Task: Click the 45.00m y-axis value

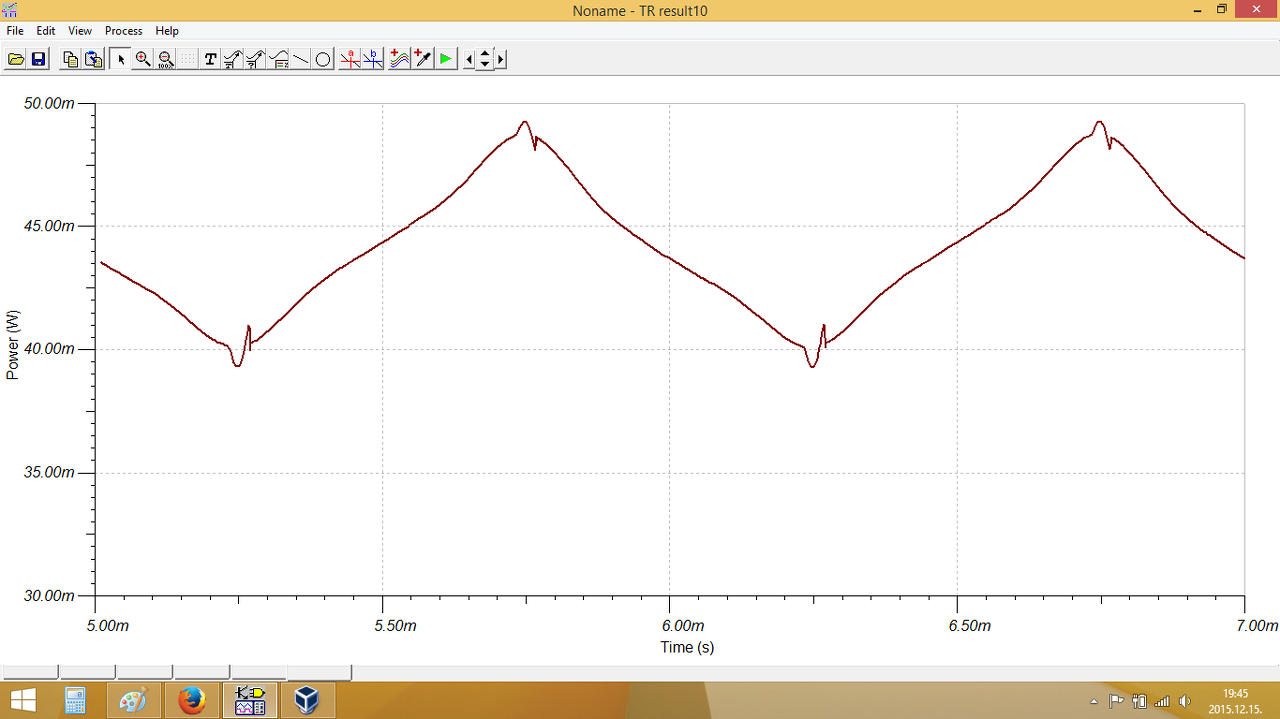Action: (50, 226)
